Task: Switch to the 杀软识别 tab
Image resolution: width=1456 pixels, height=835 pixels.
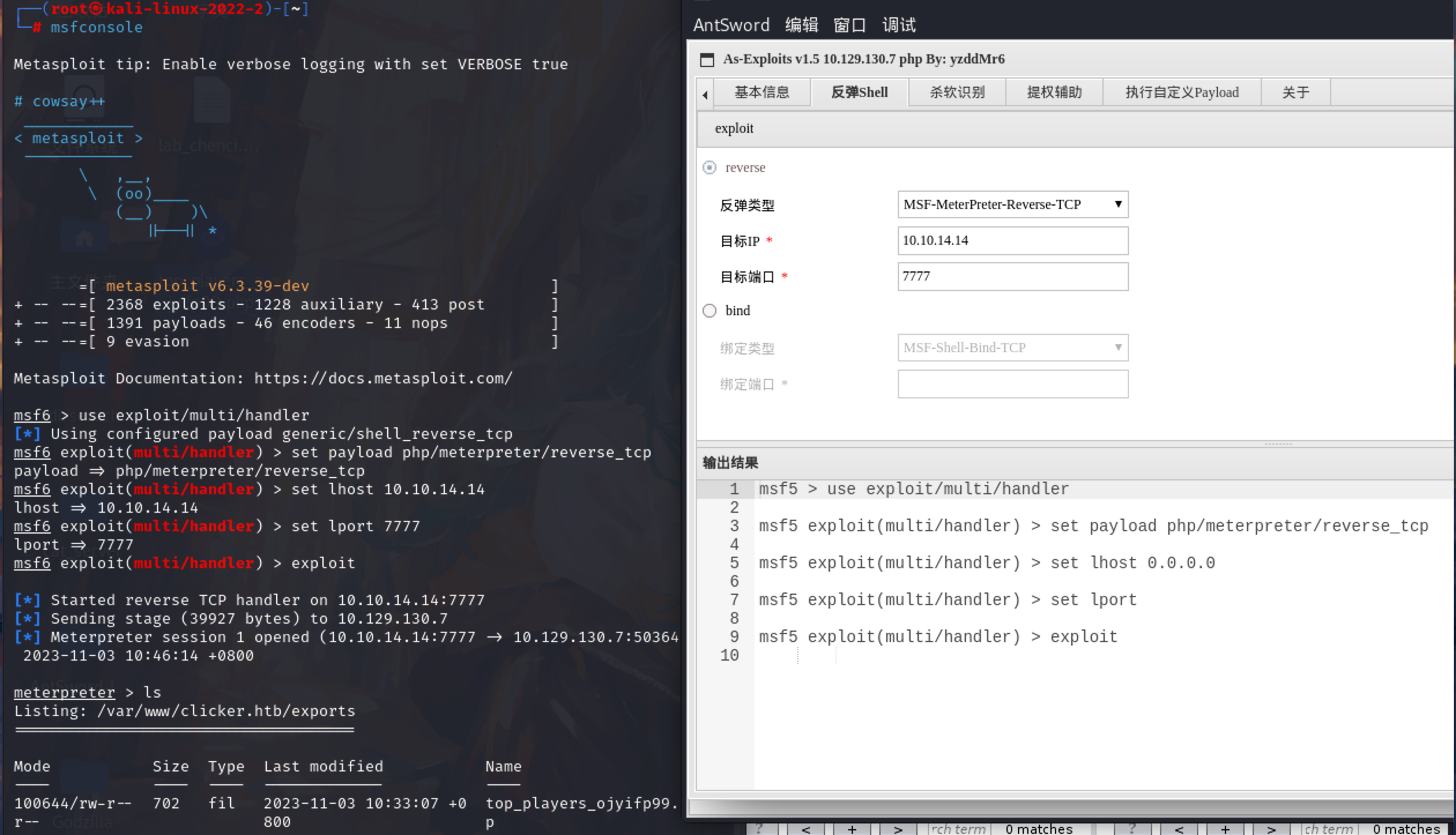Action: [x=957, y=92]
